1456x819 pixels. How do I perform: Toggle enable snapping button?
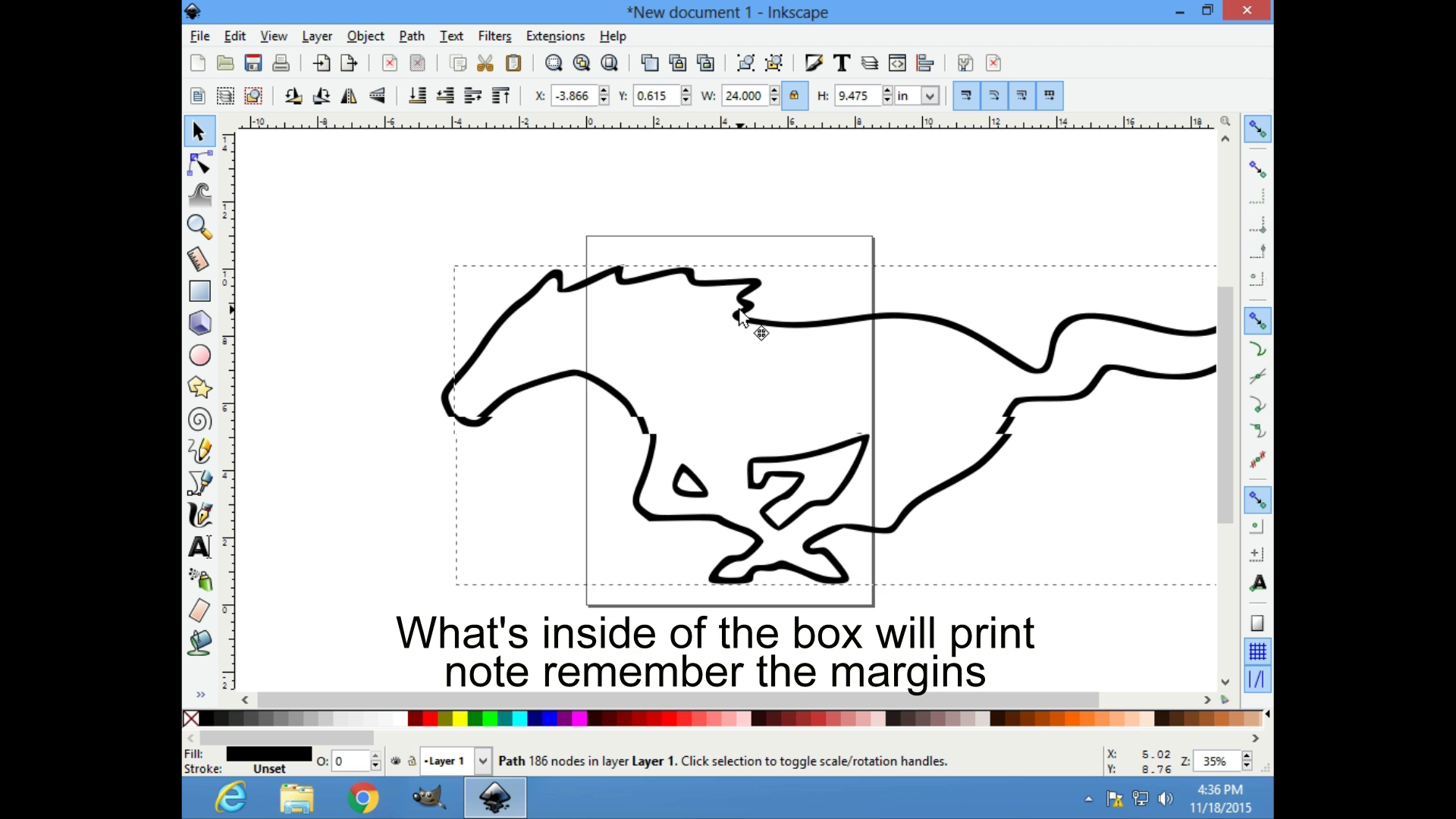1257,130
